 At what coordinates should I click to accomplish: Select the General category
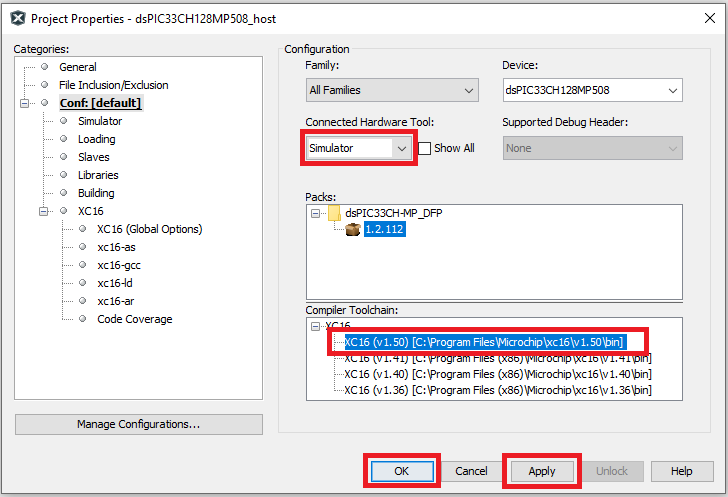(x=78, y=67)
